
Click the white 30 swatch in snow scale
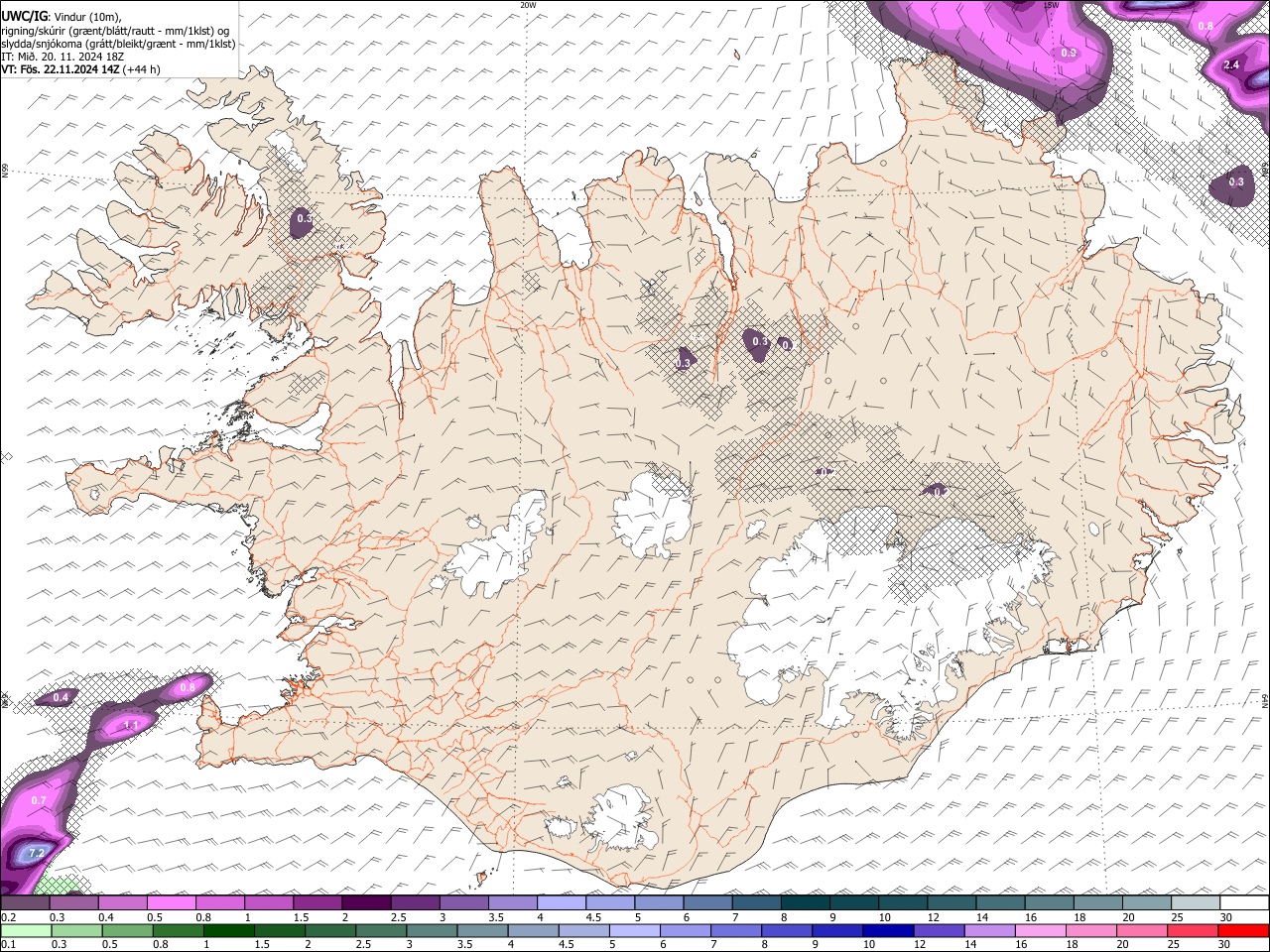(x=1244, y=903)
